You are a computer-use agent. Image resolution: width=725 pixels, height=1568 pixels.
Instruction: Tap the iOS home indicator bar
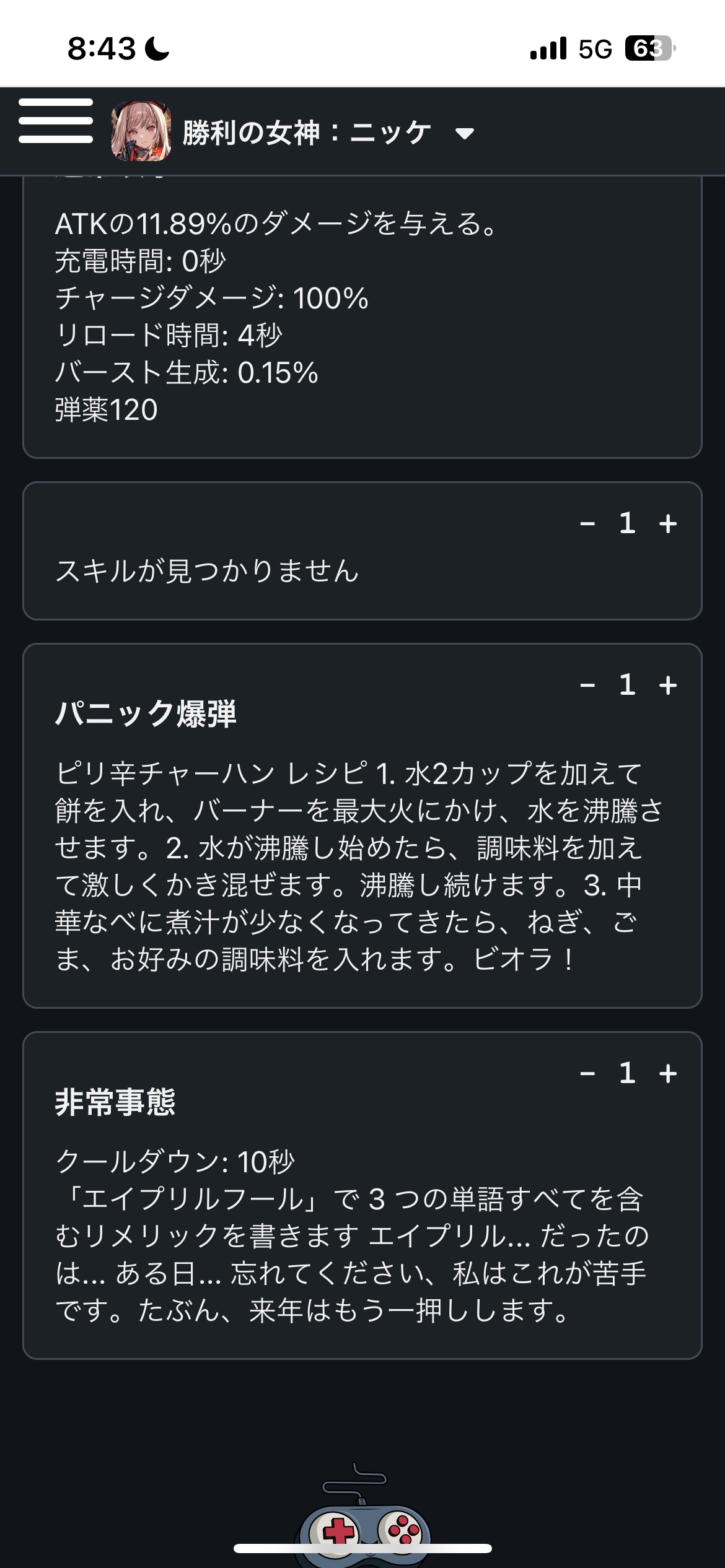click(362, 1548)
